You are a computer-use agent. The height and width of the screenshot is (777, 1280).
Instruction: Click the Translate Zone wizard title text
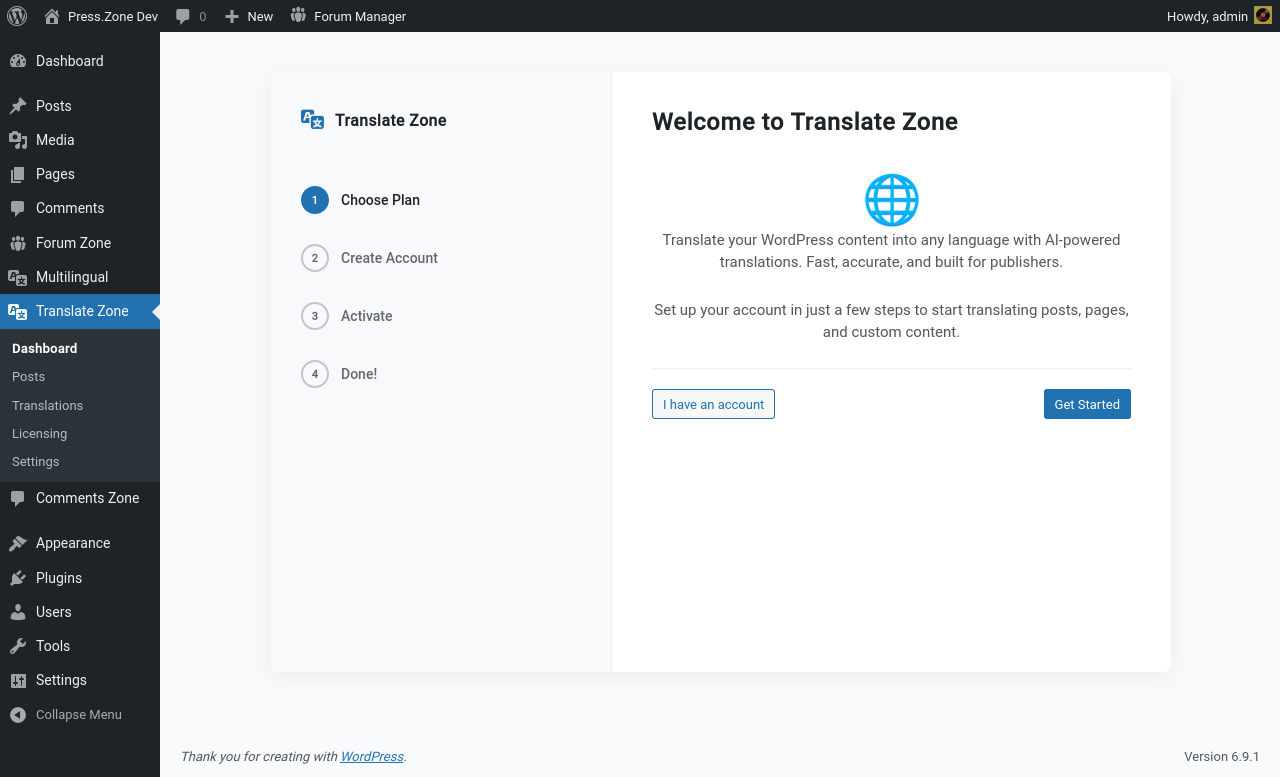[x=391, y=120]
